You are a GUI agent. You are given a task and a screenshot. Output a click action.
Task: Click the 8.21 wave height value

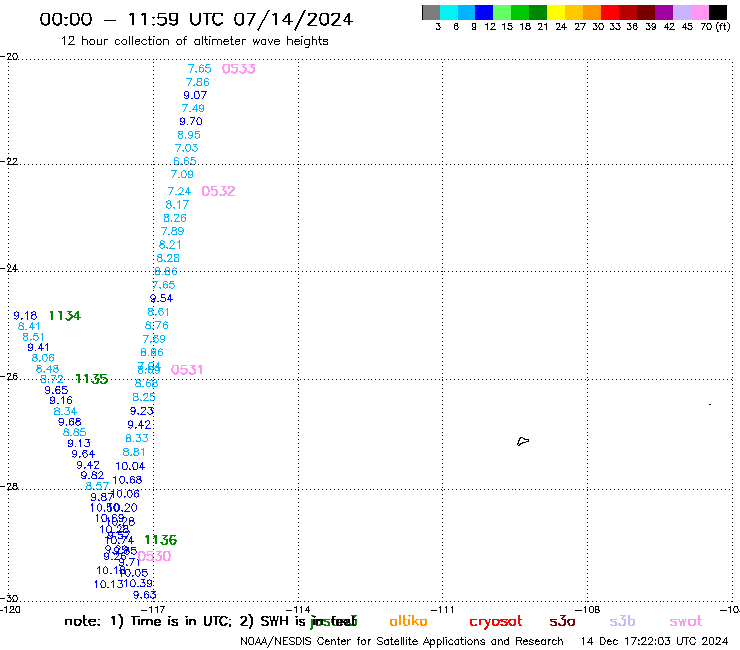[170, 245]
